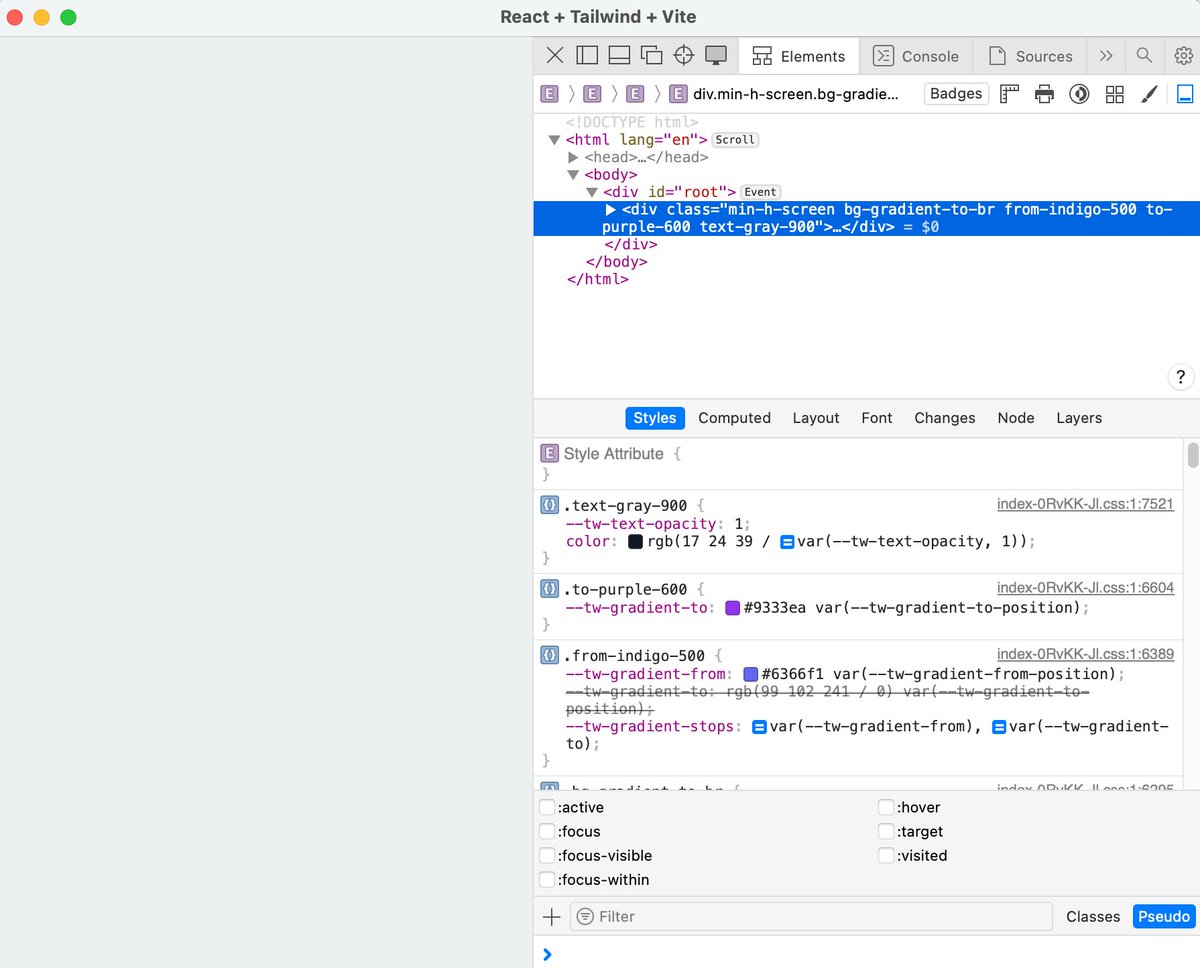
Task: Open device settings monitor icon
Action: (x=715, y=56)
